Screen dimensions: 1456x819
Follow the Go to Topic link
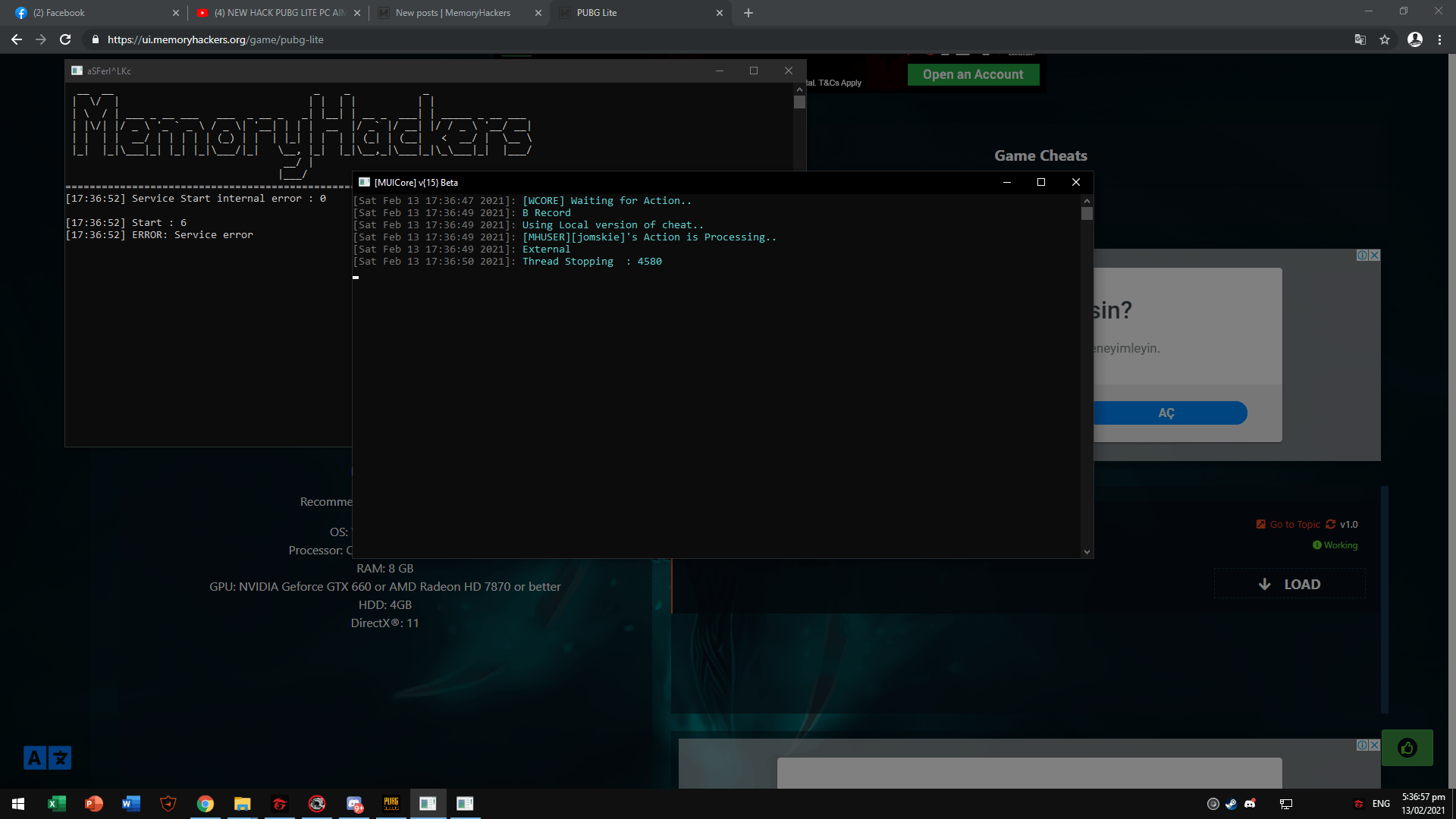coord(1294,524)
